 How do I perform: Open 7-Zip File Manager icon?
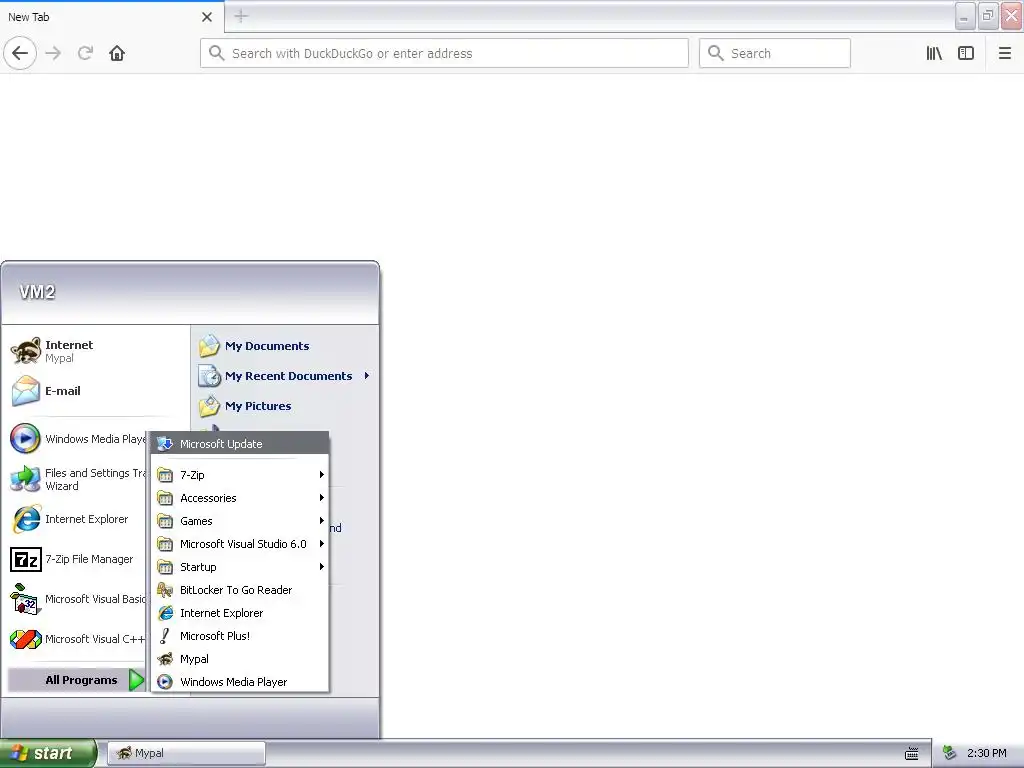coord(26,560)
